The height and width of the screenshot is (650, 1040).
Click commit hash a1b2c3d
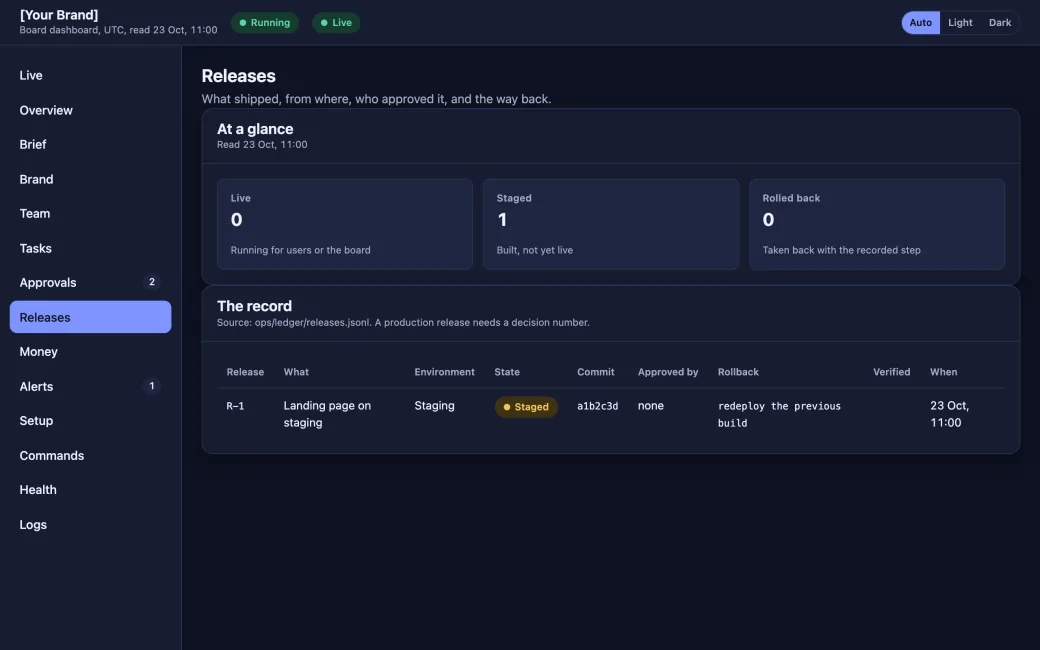tap(598, 406)
